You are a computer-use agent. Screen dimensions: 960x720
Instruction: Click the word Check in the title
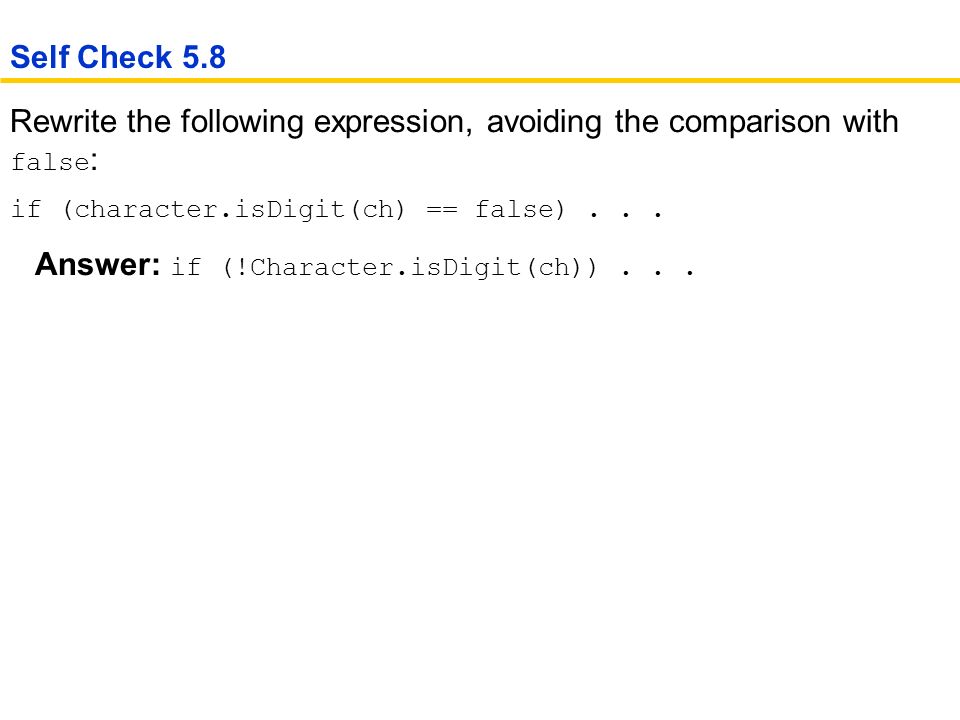click(125, 57)
